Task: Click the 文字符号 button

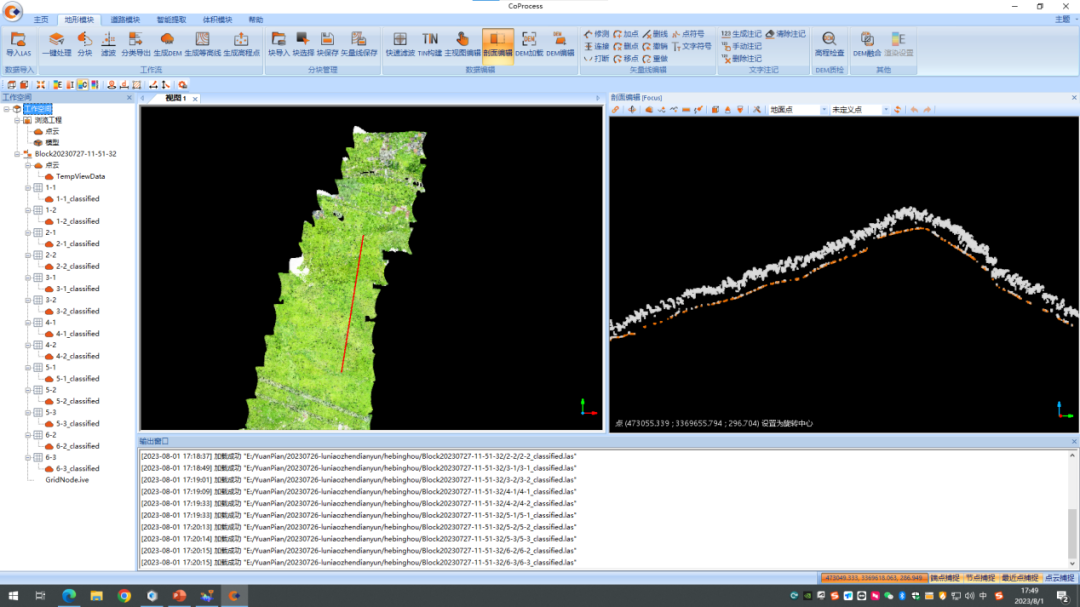Action: [x=692, y=46]
